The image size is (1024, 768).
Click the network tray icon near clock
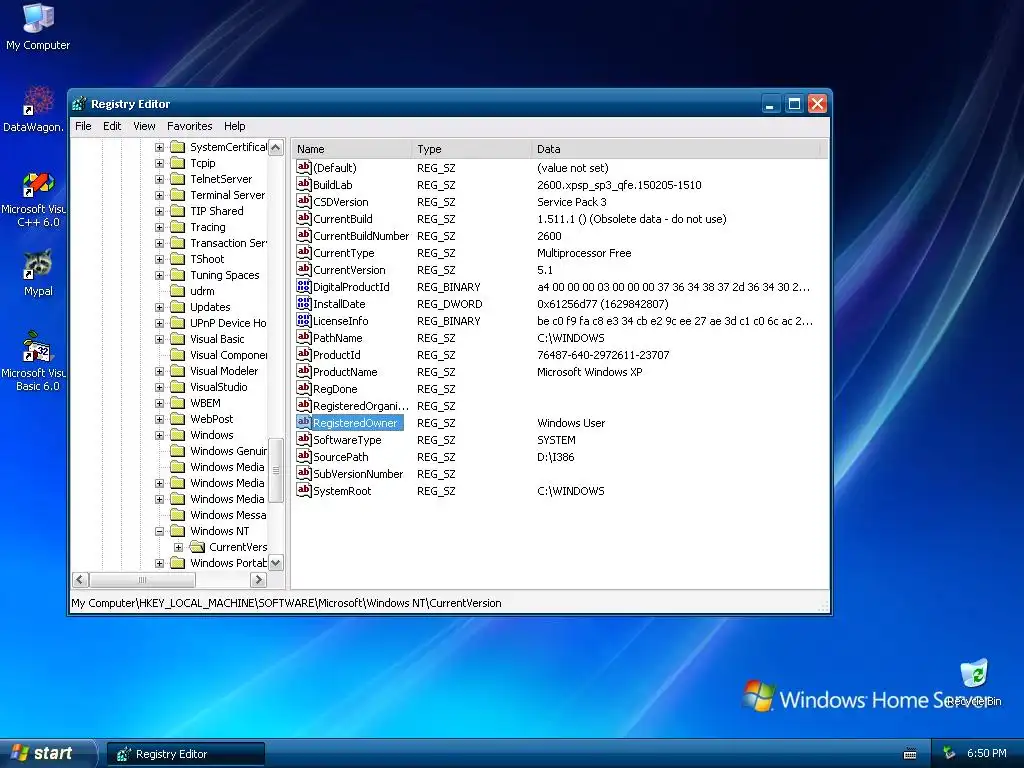[949, 753]
